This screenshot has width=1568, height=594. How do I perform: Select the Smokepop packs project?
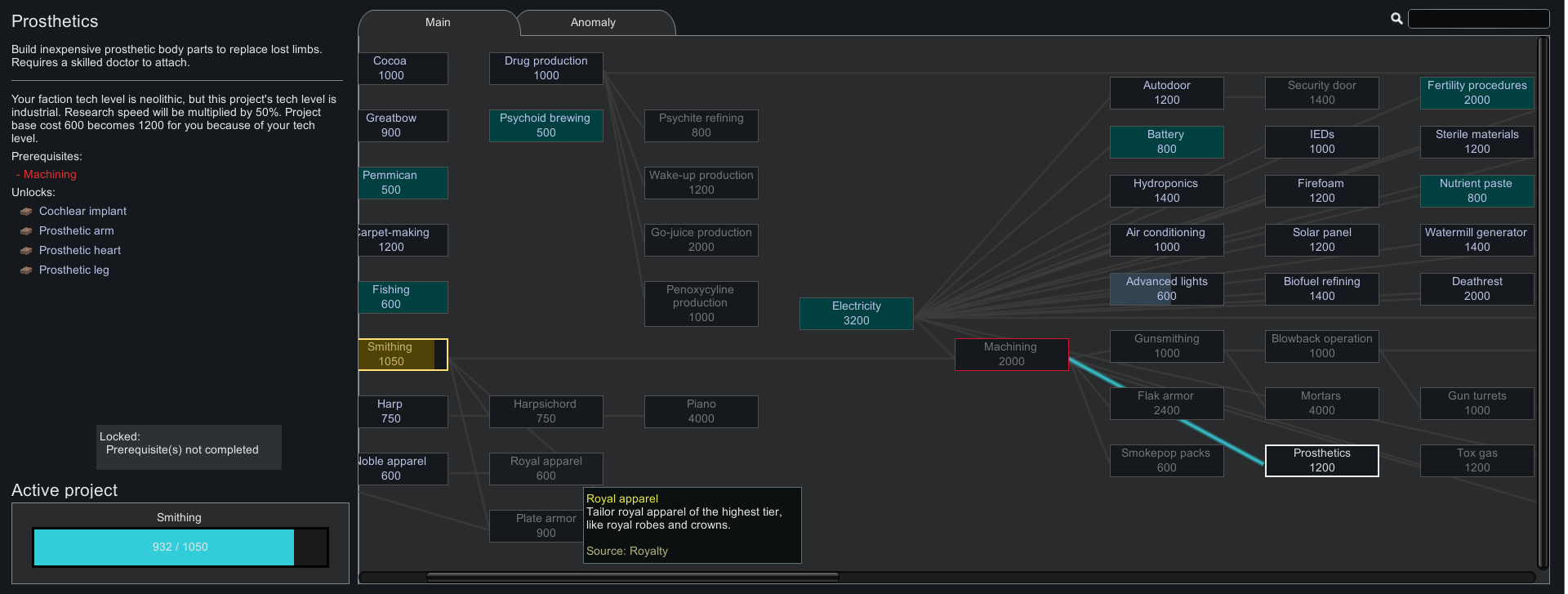point(1167,461)
